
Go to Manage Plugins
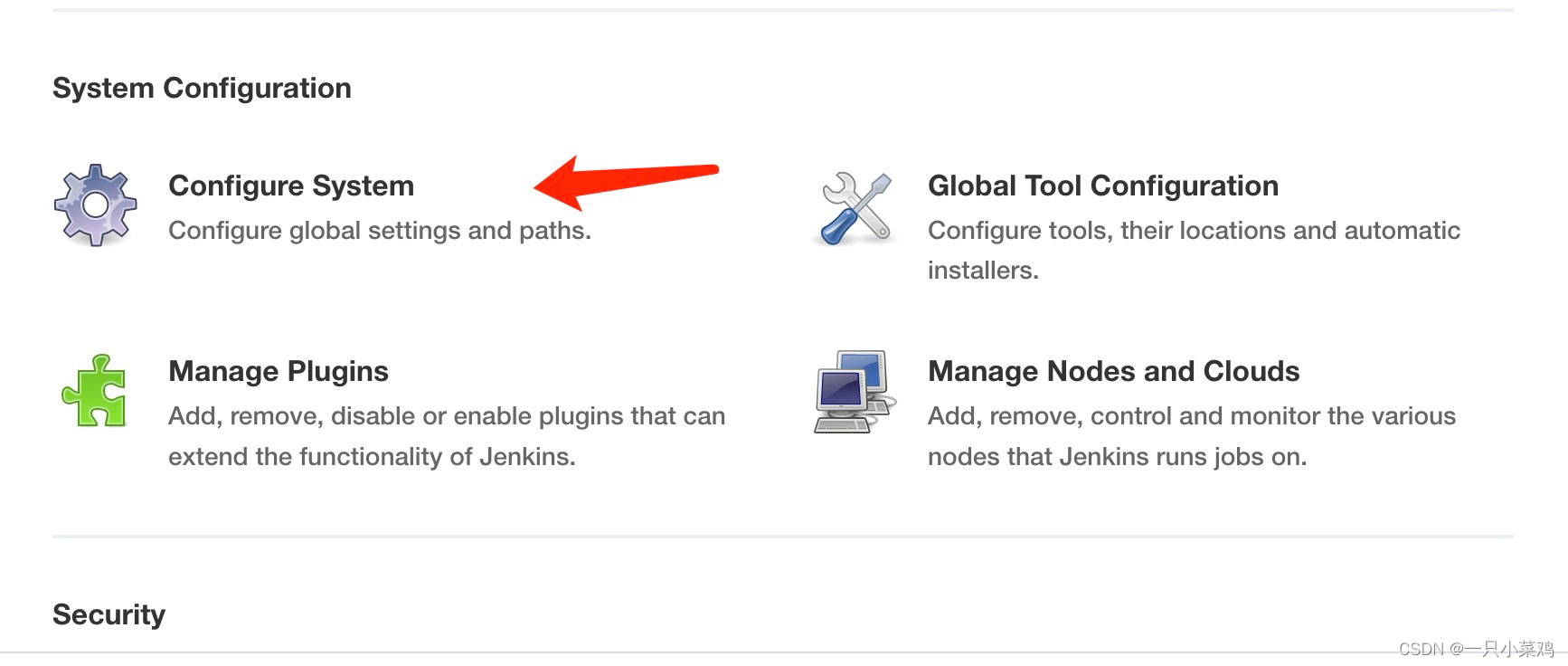pyautogui.click(x=279, y=371)
